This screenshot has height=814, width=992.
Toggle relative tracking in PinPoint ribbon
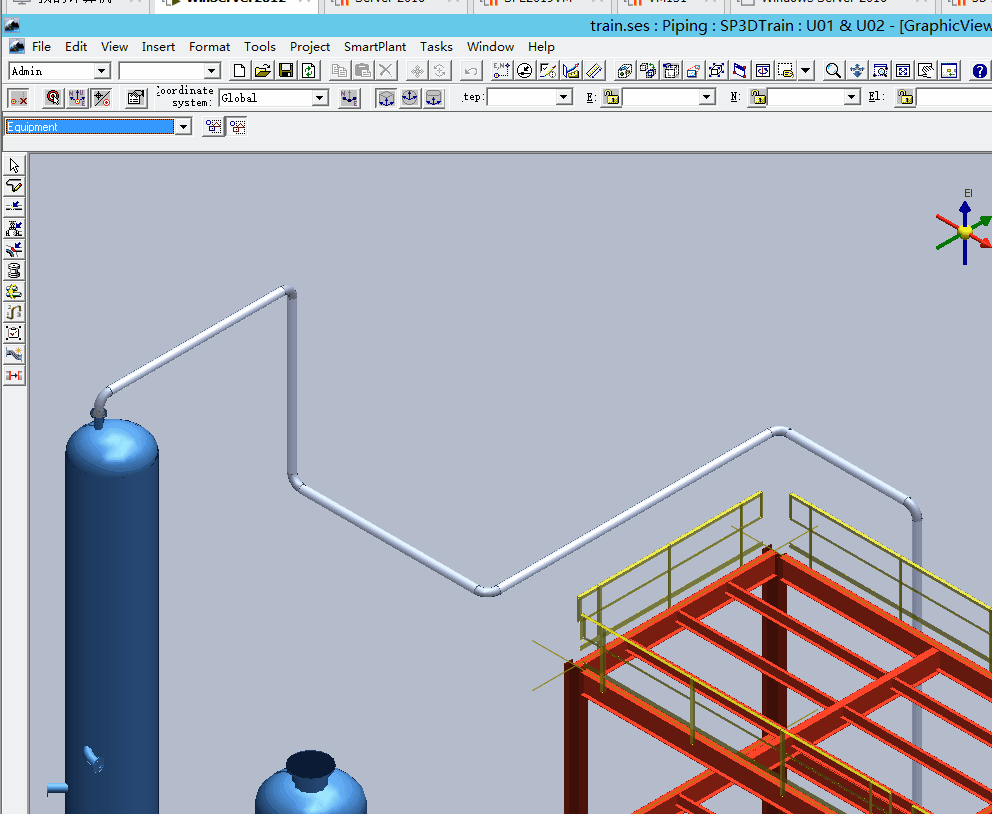tap(101, 98)
